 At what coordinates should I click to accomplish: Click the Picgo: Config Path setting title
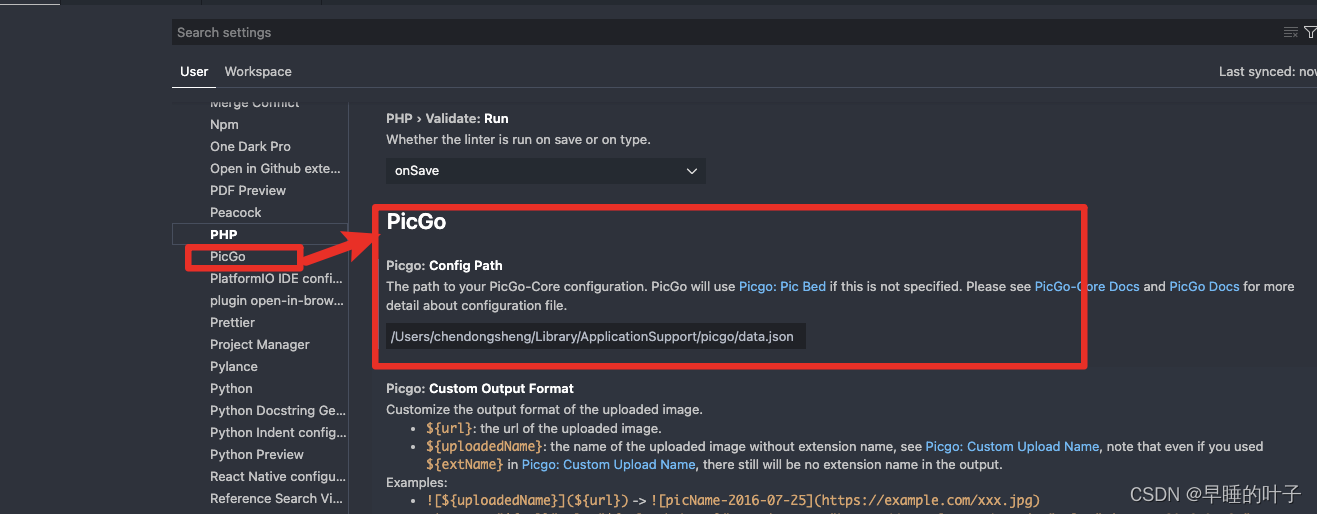tap(444, 266)
